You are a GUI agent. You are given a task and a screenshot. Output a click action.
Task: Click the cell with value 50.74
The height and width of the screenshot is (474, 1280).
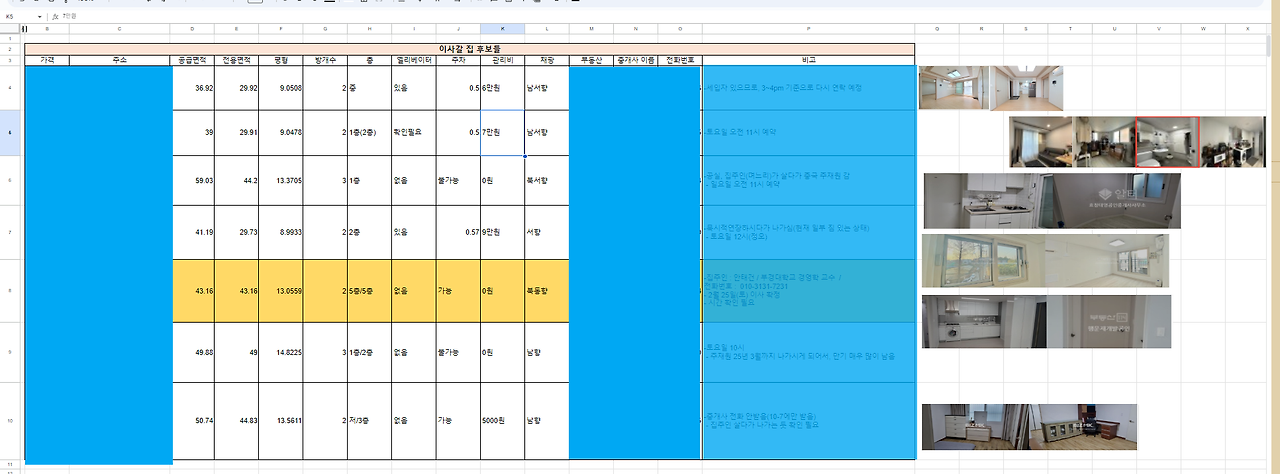[192, 421]
